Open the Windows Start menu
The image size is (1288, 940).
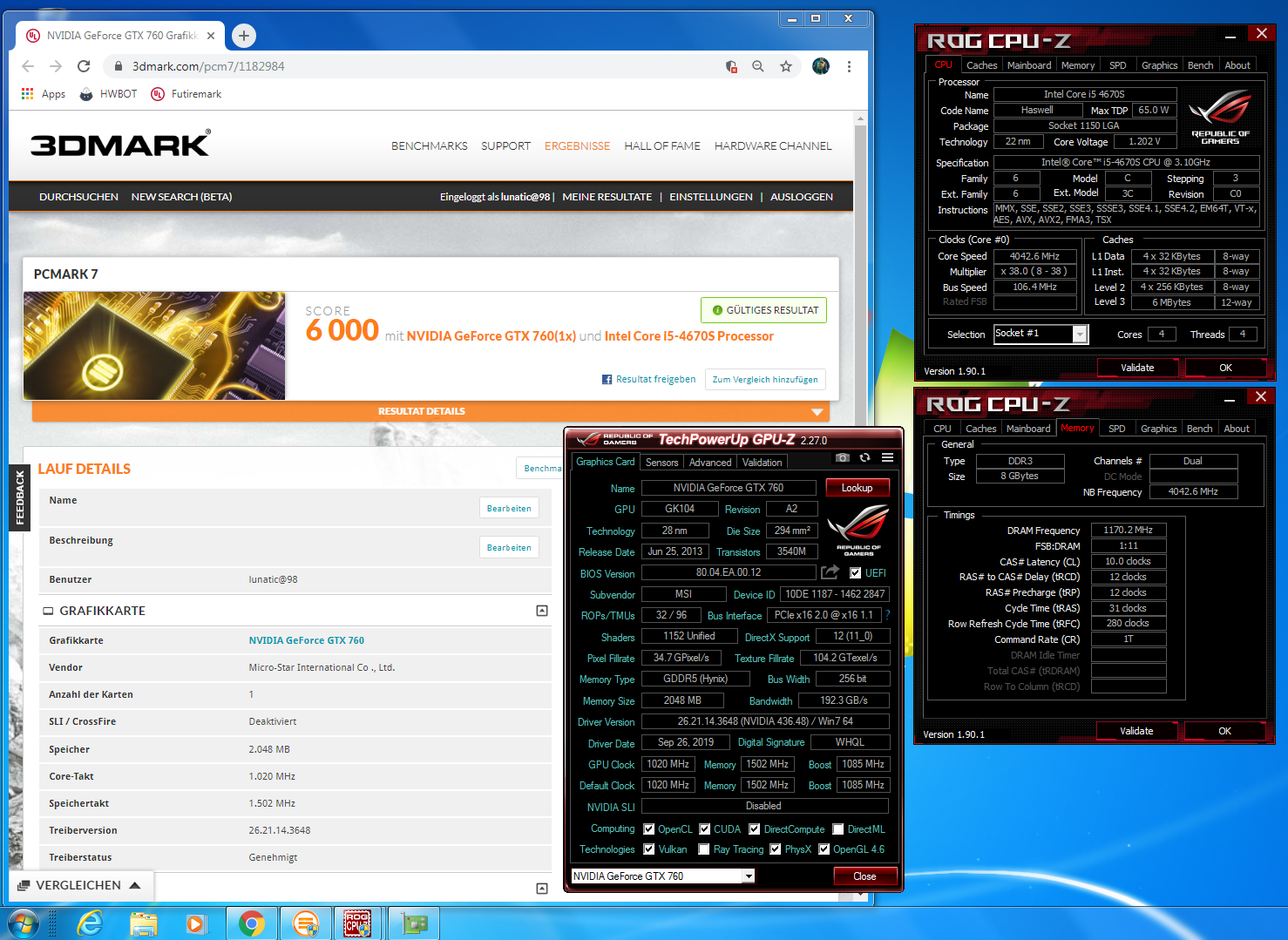click(x=24, y=923)
